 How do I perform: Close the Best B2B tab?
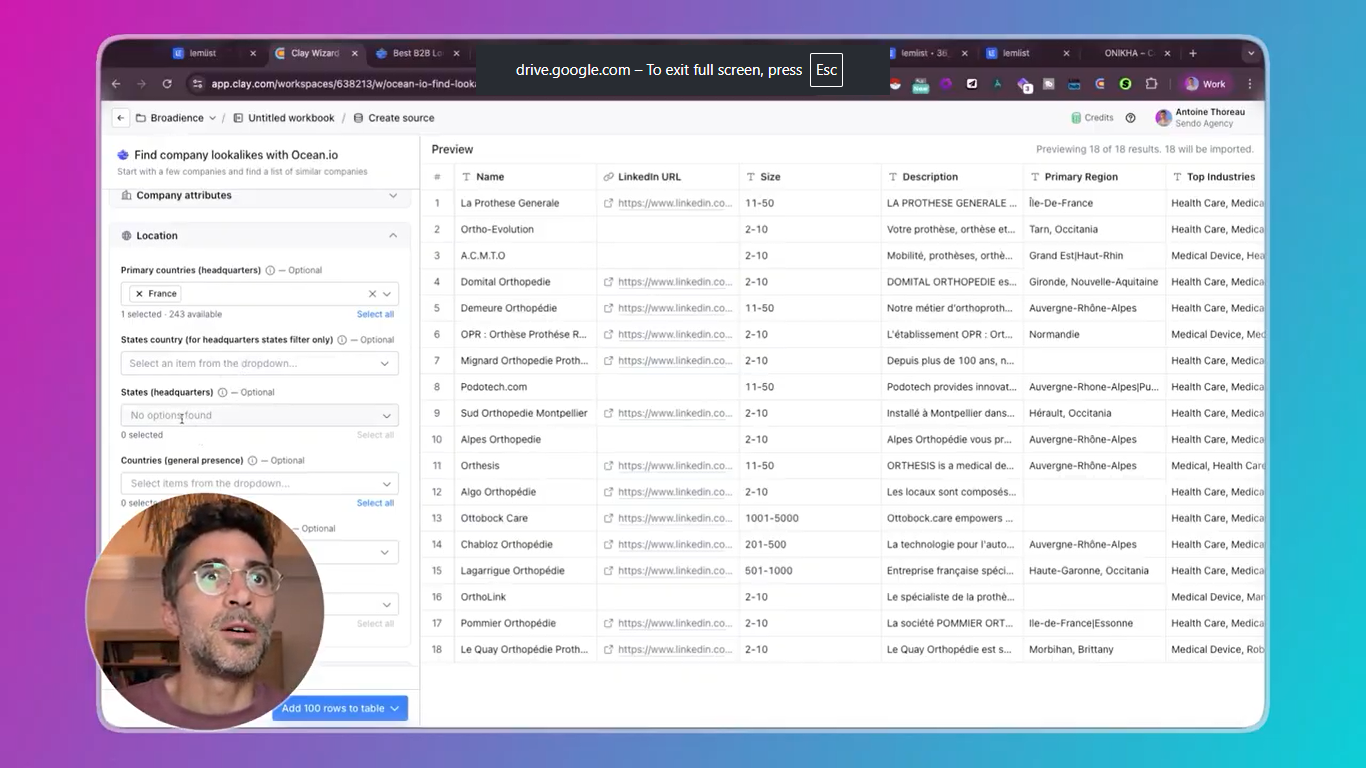[x=457, y=53]
